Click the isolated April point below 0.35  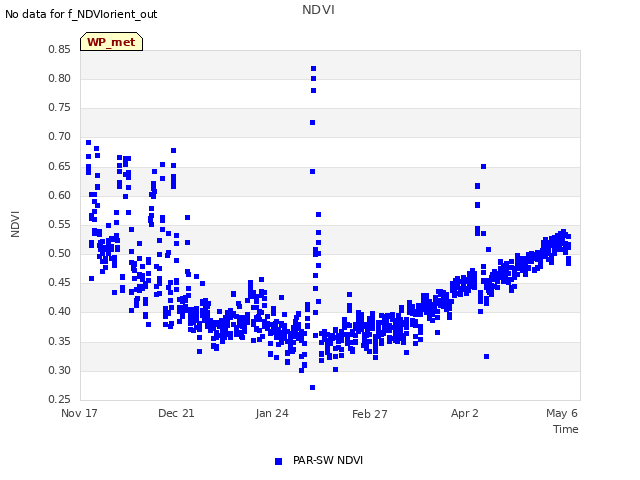click(x=487, y=356)
